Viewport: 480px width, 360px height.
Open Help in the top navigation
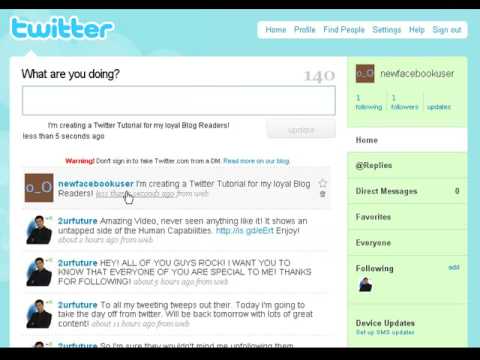pyautogui.click(x=417, y=30)
